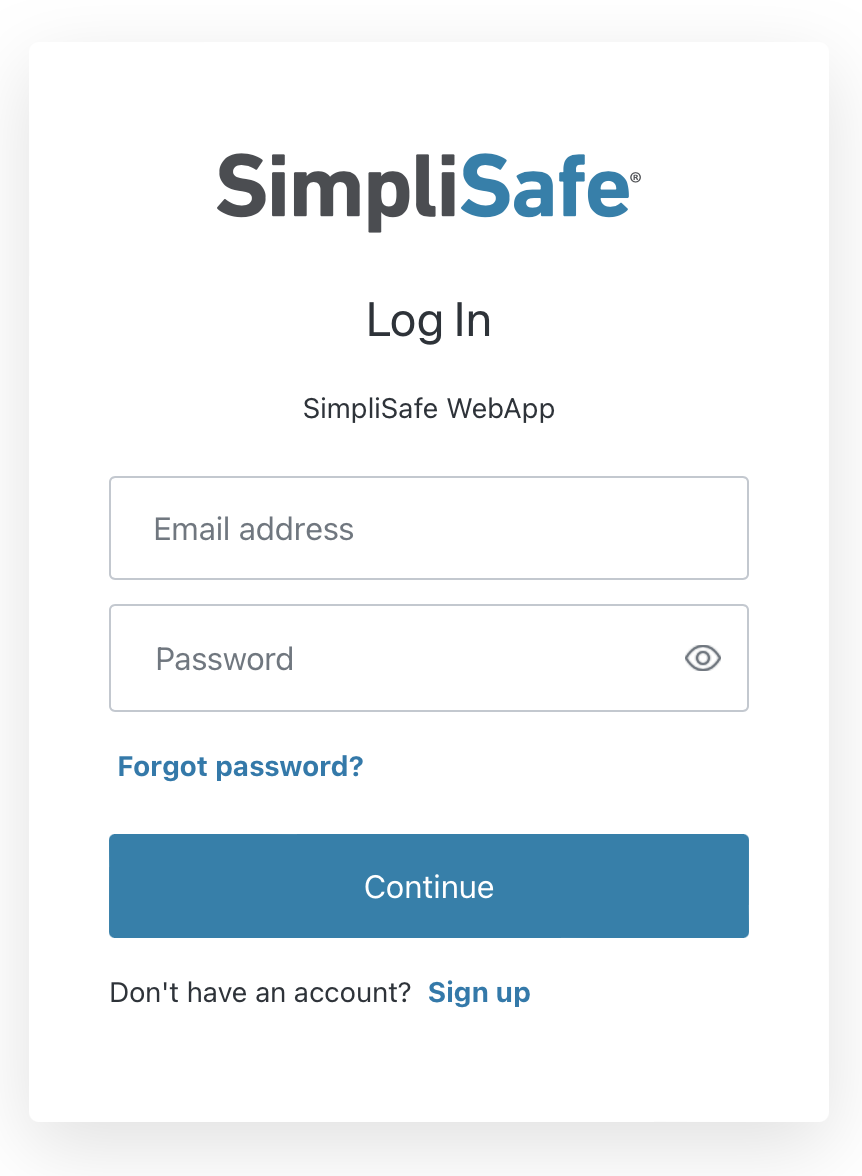The width and height of the screenshot is (862, 1176).
Task: Click the Log In heading
Action: [428, 321]
